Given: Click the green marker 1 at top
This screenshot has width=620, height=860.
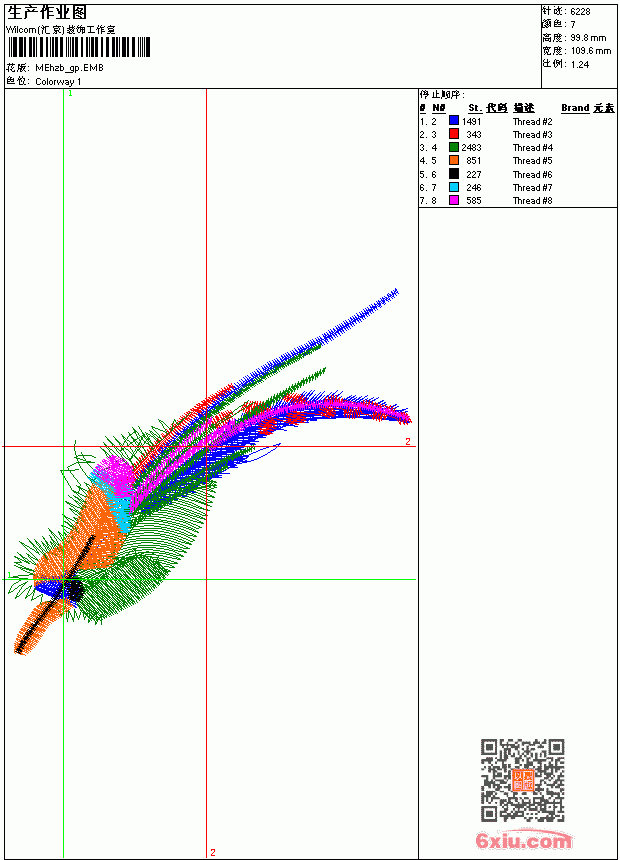Looking at the screenshot, I should click(x=70, y=93).
